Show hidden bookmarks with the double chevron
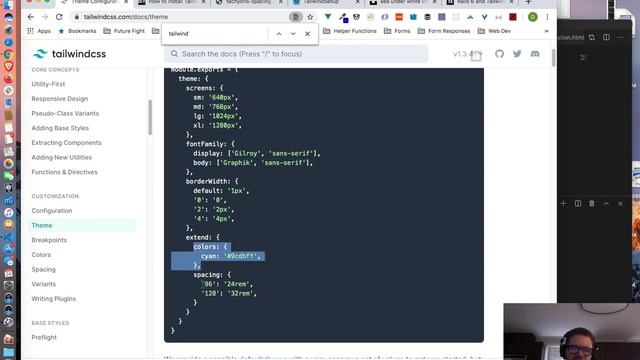 pos(546,31)
